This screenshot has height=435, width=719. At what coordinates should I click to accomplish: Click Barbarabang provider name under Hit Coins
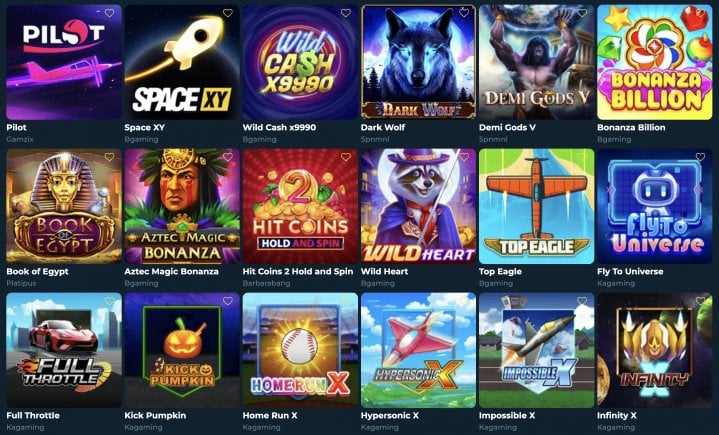266,283
